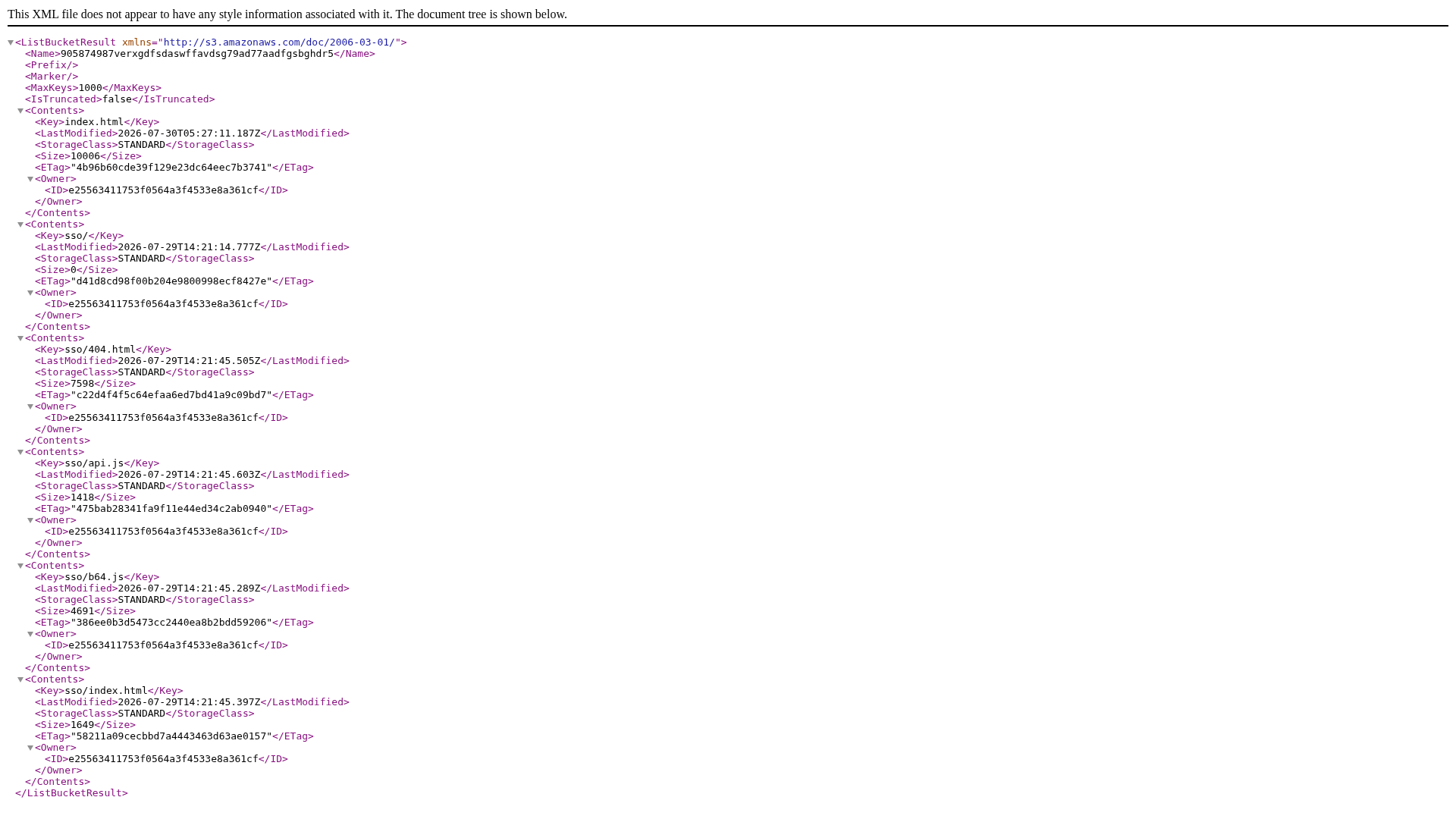Collapse Owner node under sso/api.js
Image resolution: width=1456 pixels, height=819 pixels.
(x=30, y=520)
